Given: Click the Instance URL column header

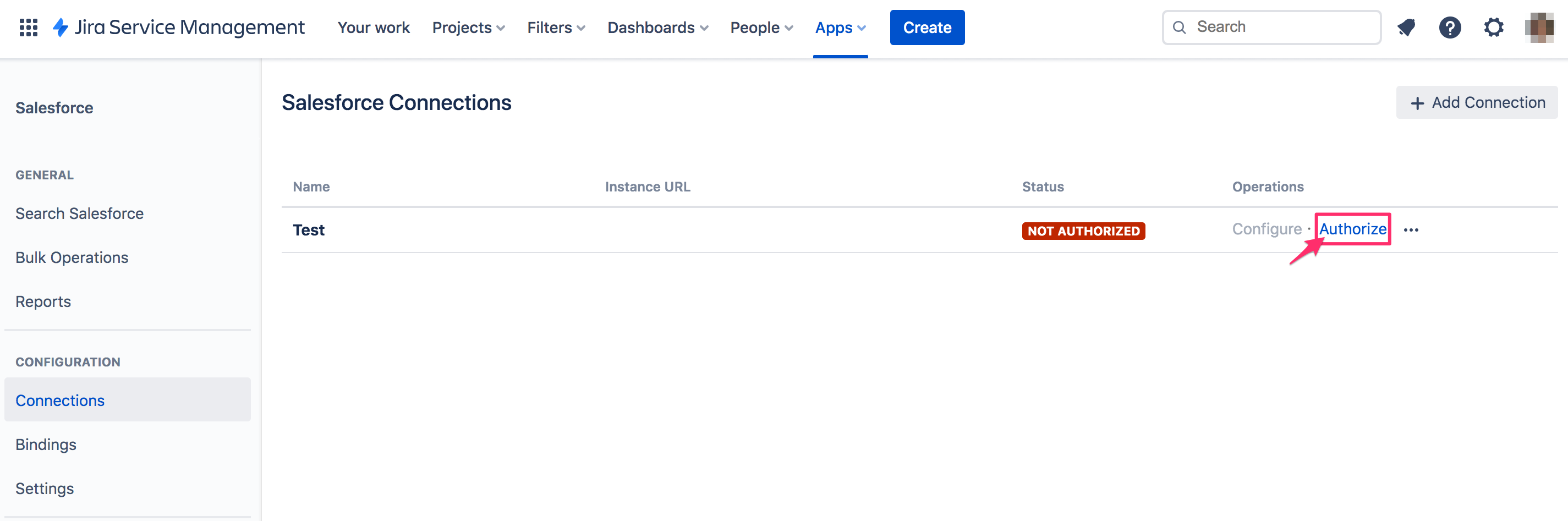Looking at the screenshot, I should (x=648, y=187).
